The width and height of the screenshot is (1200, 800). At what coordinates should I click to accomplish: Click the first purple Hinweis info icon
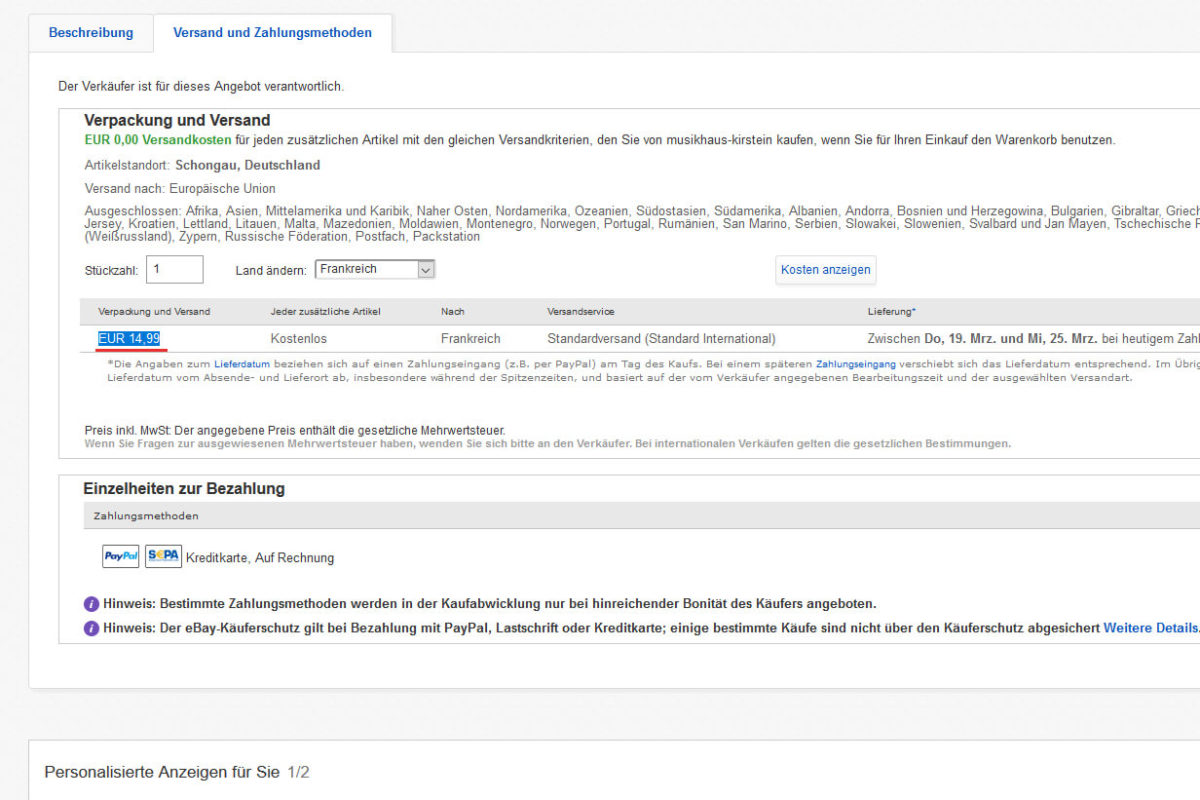pyautogui.click(x=91, y=604)
